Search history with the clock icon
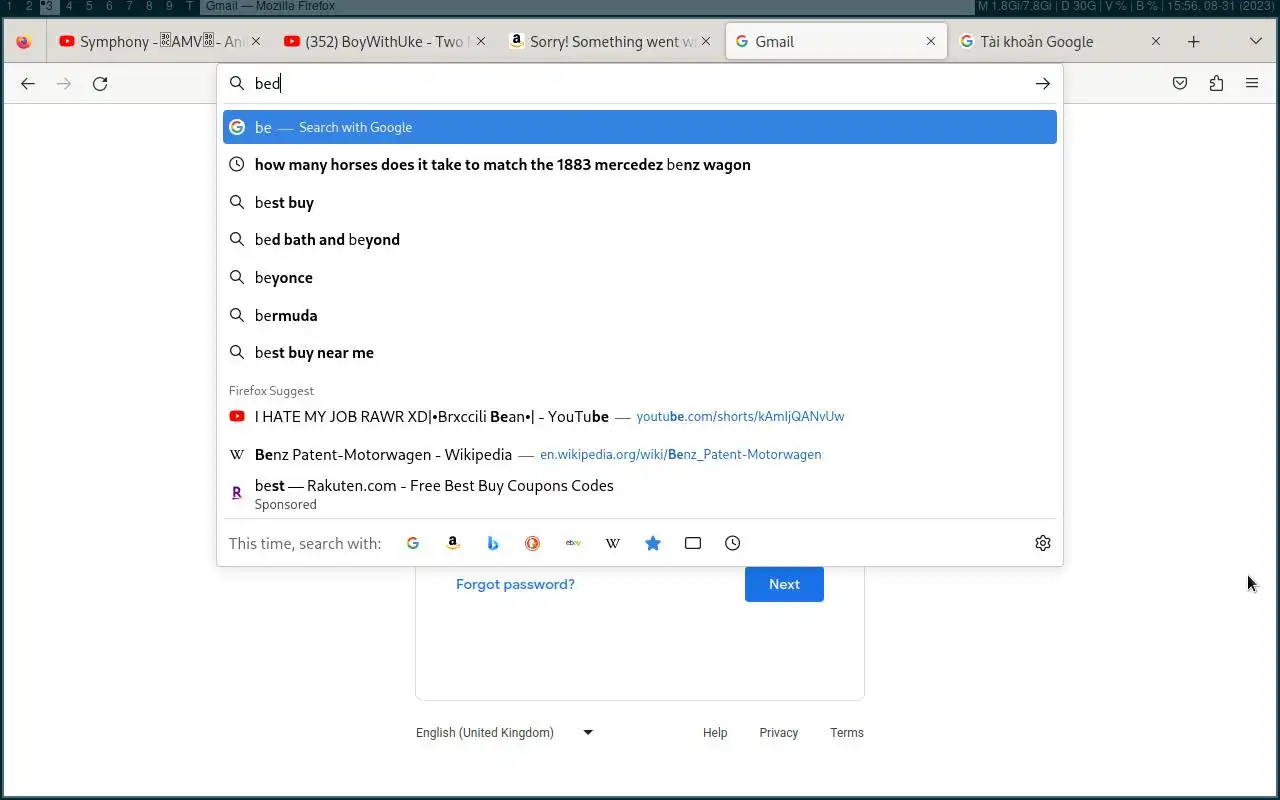Viewport: 1280px width, 800px height. [x=733, y=543]
